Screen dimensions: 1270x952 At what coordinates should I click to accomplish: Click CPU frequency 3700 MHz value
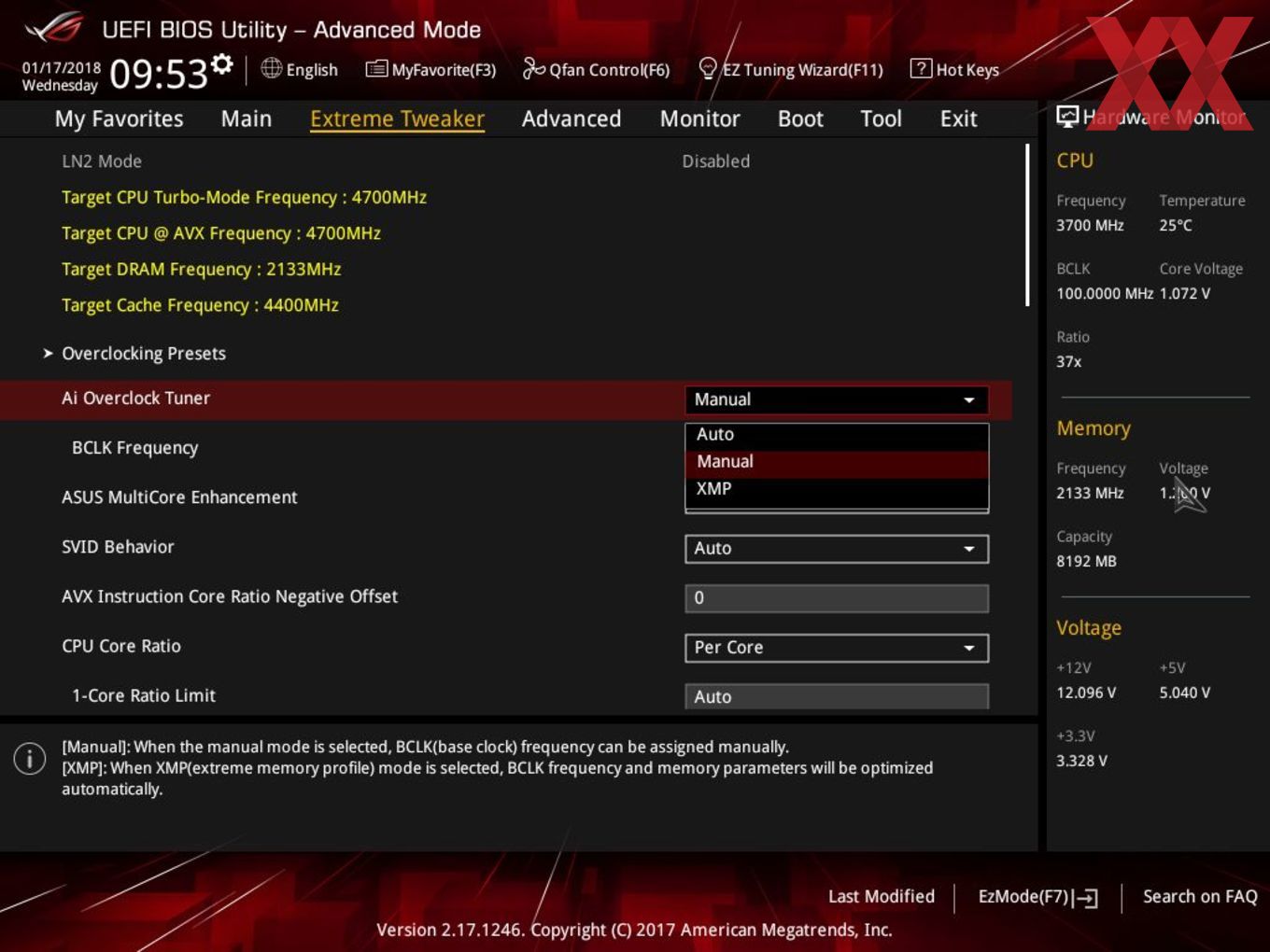[x=1090, y=226]
